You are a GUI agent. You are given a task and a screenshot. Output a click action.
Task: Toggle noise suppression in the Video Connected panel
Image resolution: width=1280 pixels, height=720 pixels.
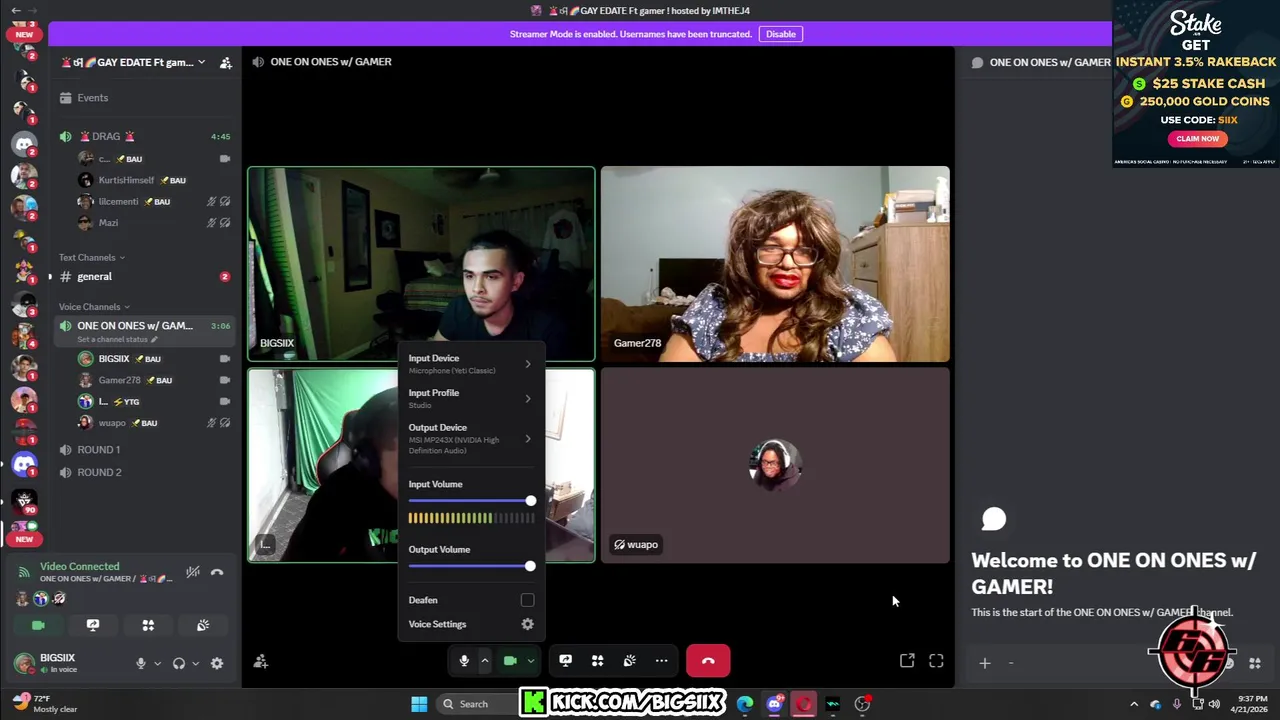click(x=193, y=573)
